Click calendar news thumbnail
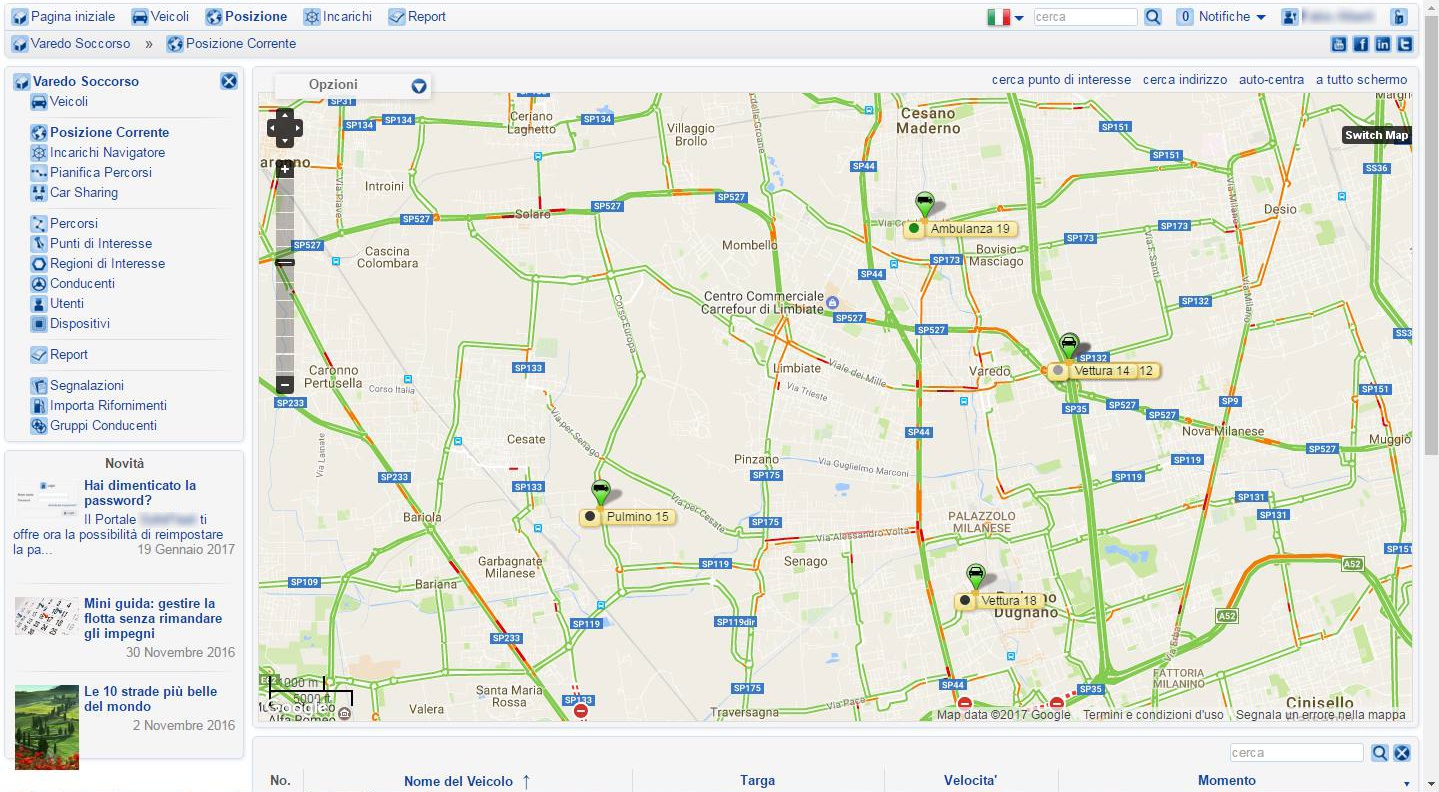The width and height of the screenshot is (1439, 792). pyautogui.click(x=47, y=616)
